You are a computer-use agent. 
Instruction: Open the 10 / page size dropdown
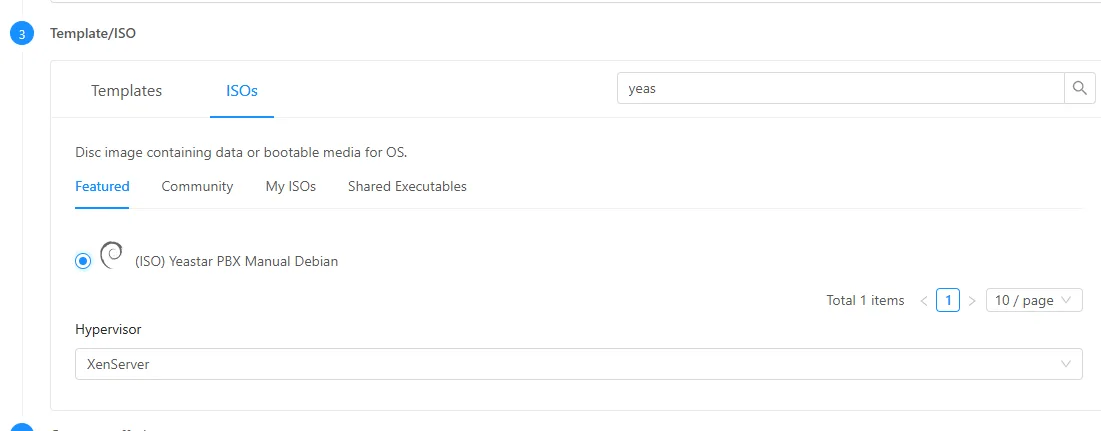click(1033, 300)
